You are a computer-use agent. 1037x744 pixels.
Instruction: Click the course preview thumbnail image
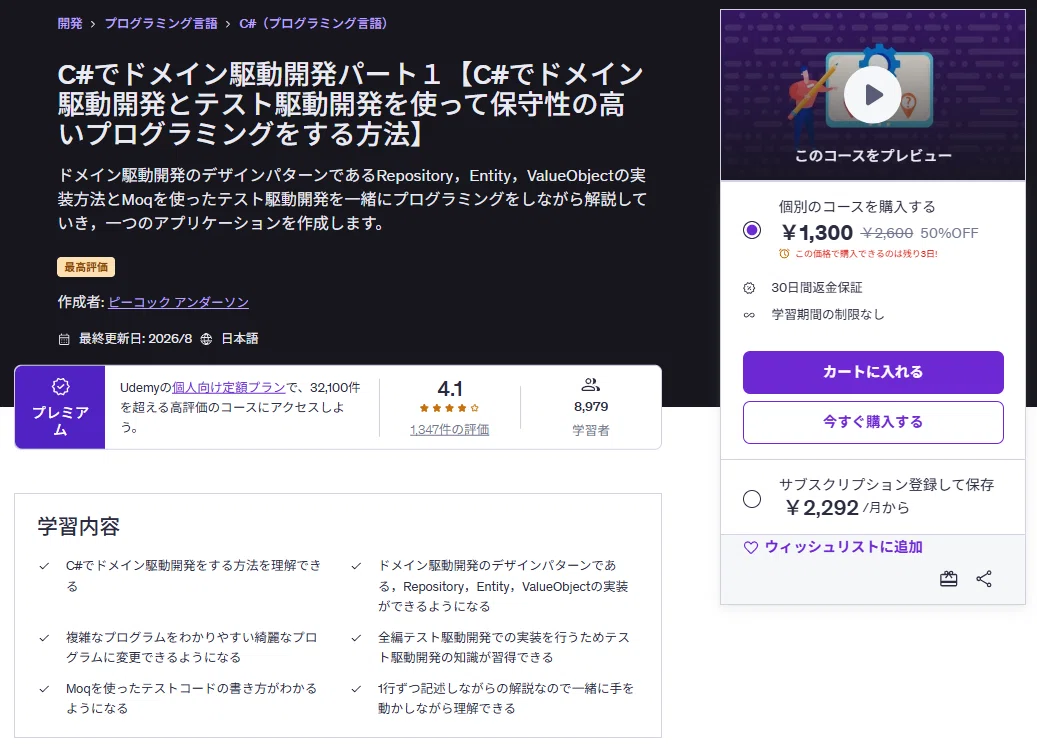(873, 95)
